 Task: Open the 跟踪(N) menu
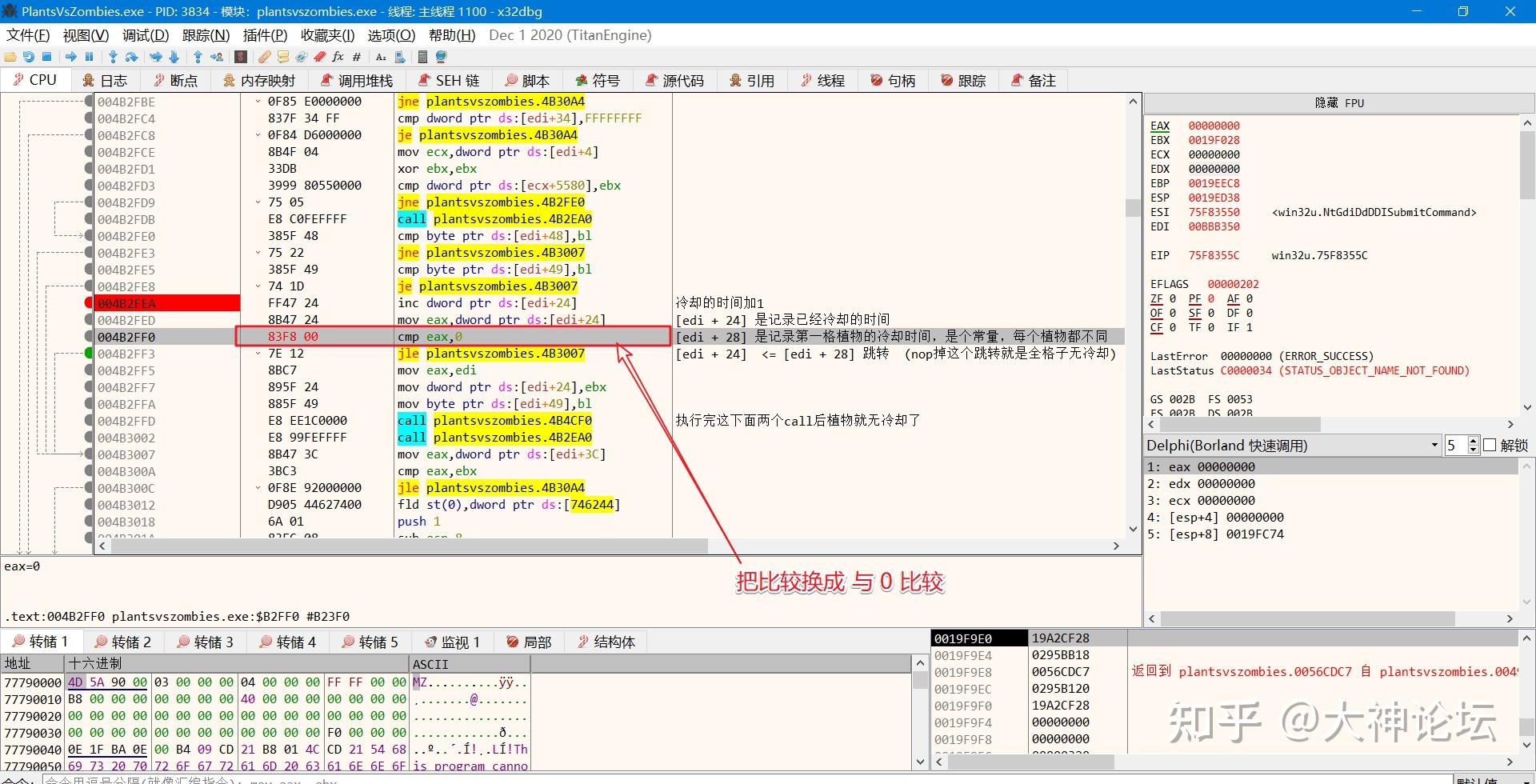(206, 35)
